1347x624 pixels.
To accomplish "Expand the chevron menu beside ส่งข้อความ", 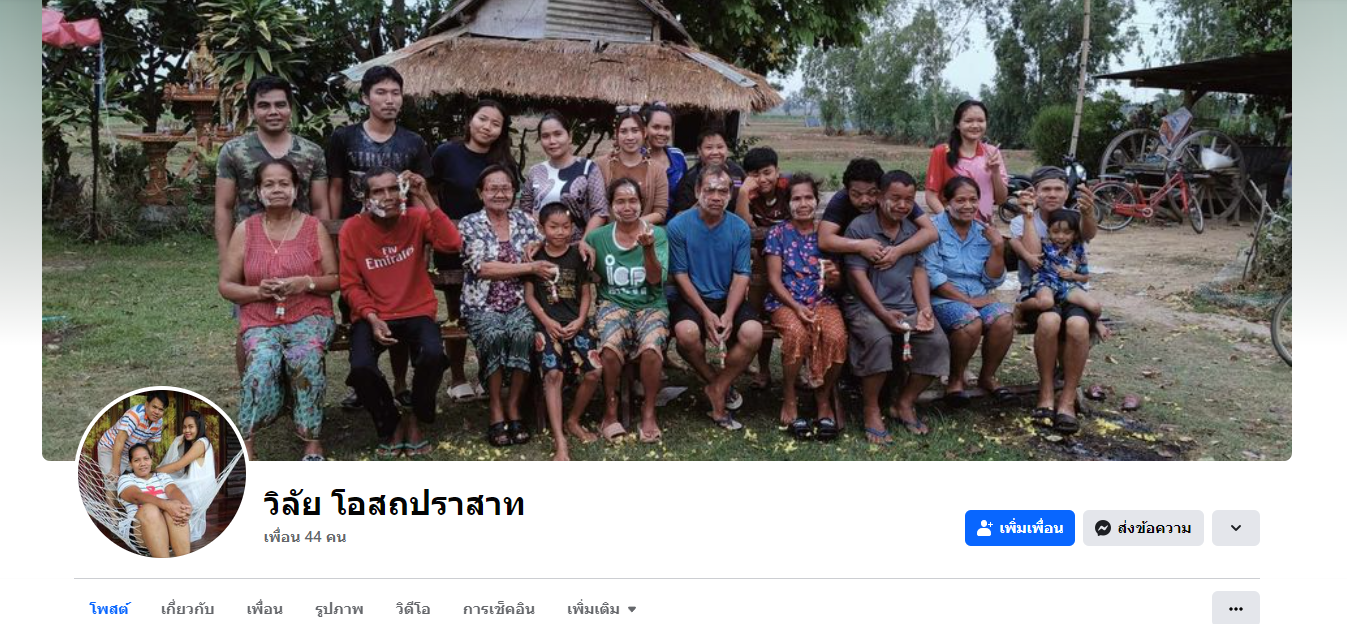I will tap(1236, 528).
